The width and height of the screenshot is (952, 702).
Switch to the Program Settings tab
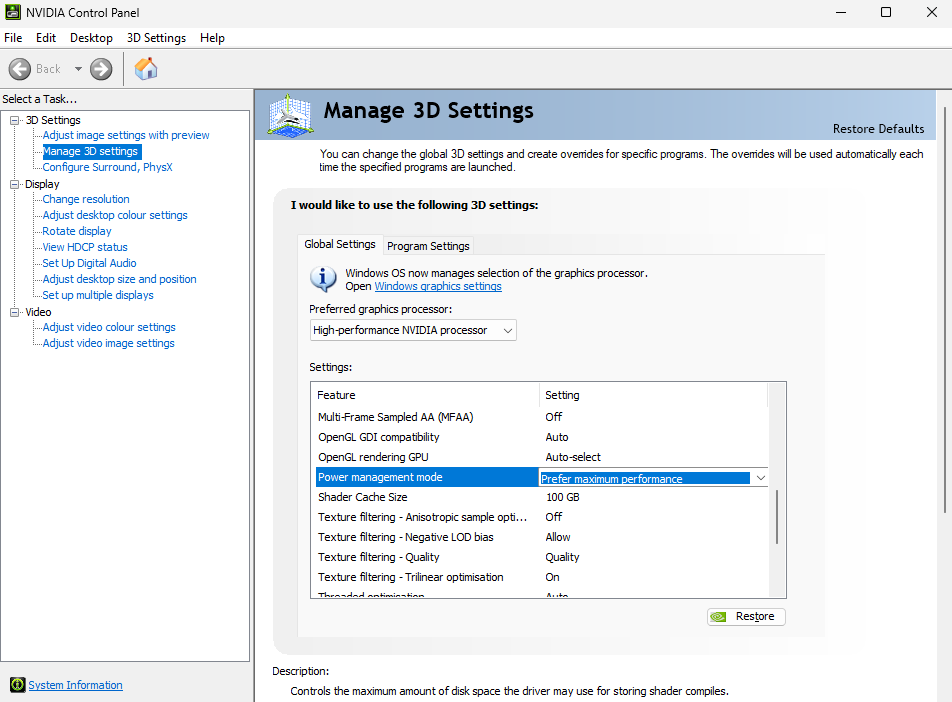428,246
